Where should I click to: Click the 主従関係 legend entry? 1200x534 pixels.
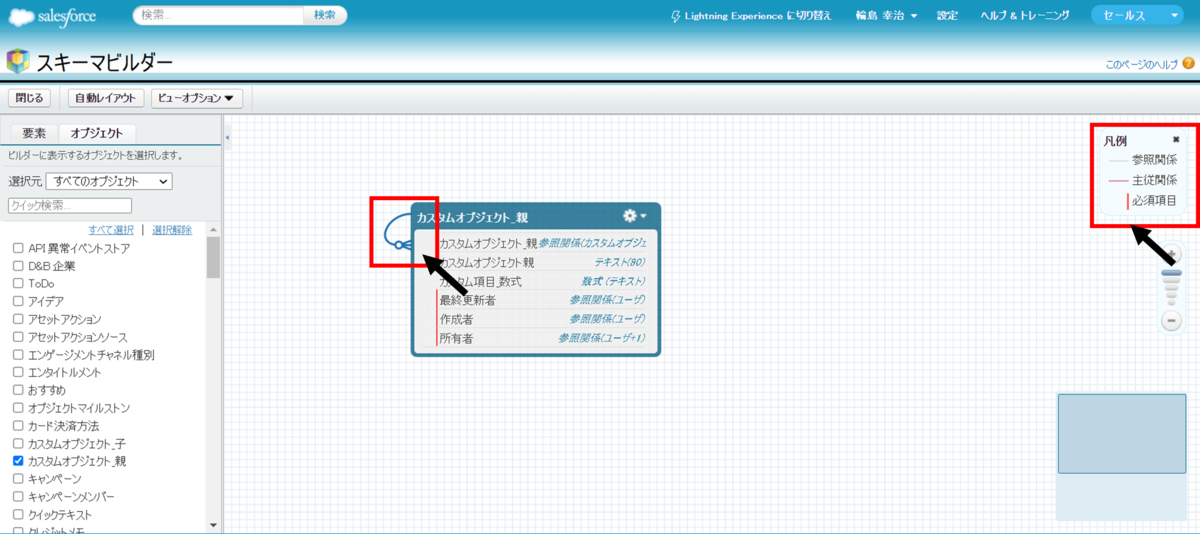(1143, 180)
